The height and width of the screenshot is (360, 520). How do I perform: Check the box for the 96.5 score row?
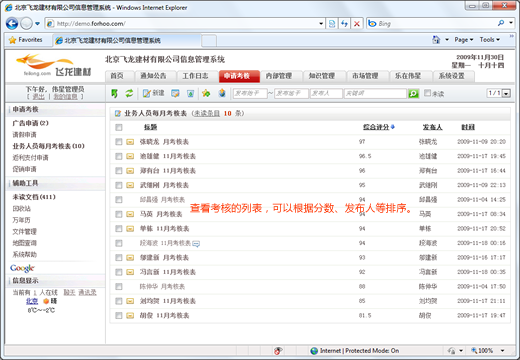(119, 156)
